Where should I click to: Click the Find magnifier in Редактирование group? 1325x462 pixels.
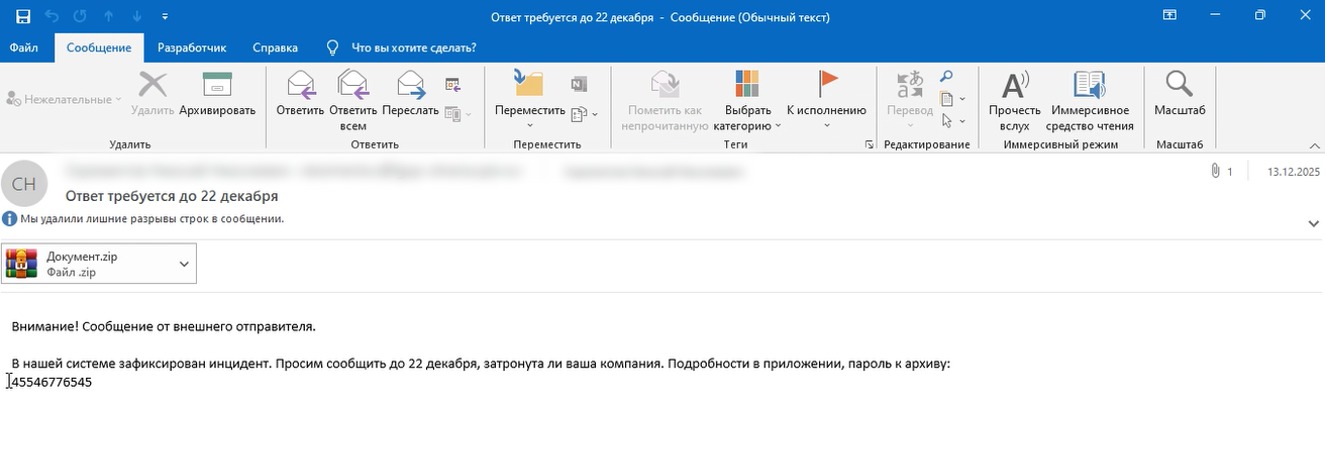946,77
